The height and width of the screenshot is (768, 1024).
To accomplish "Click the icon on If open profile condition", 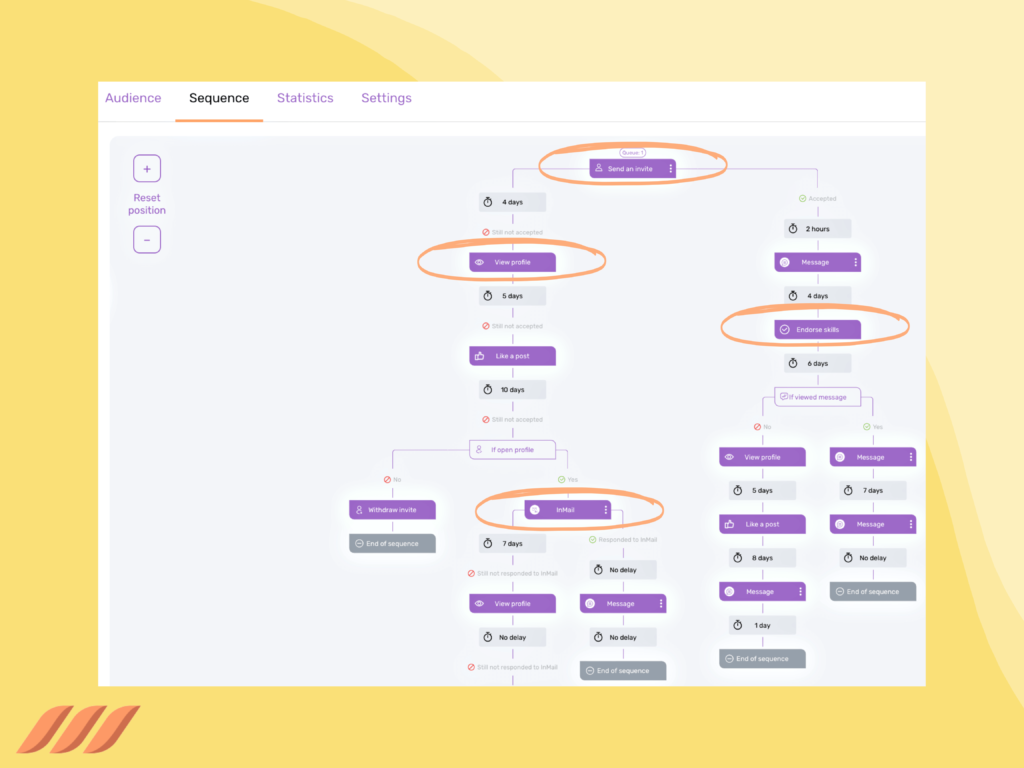I will point(479,450).
